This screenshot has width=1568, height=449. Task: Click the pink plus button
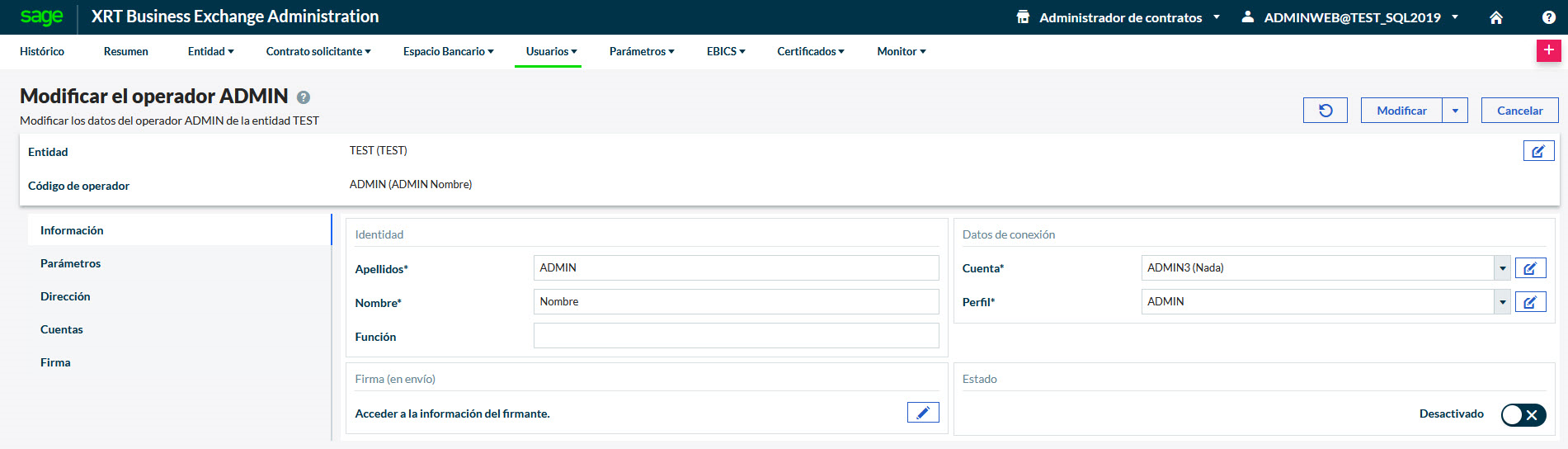[1548, 50]
